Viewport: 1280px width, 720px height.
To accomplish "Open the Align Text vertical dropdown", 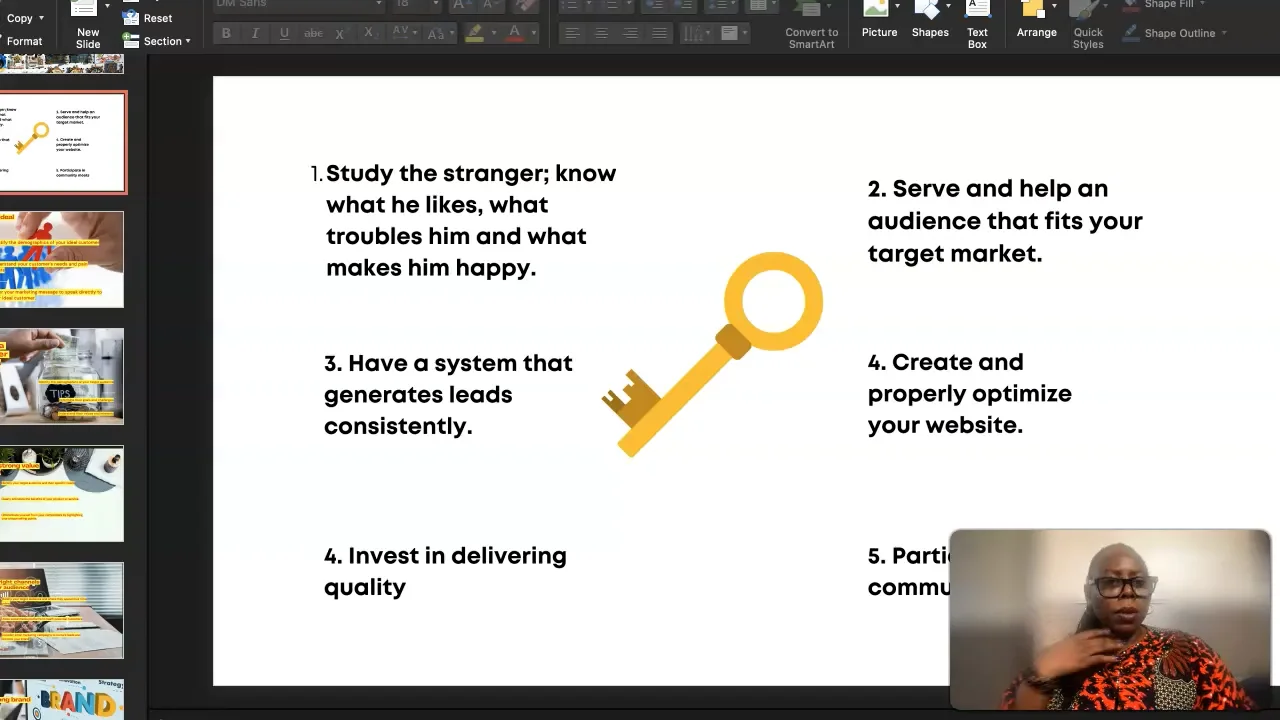I will pyautogui.click(x=733, y=33).
